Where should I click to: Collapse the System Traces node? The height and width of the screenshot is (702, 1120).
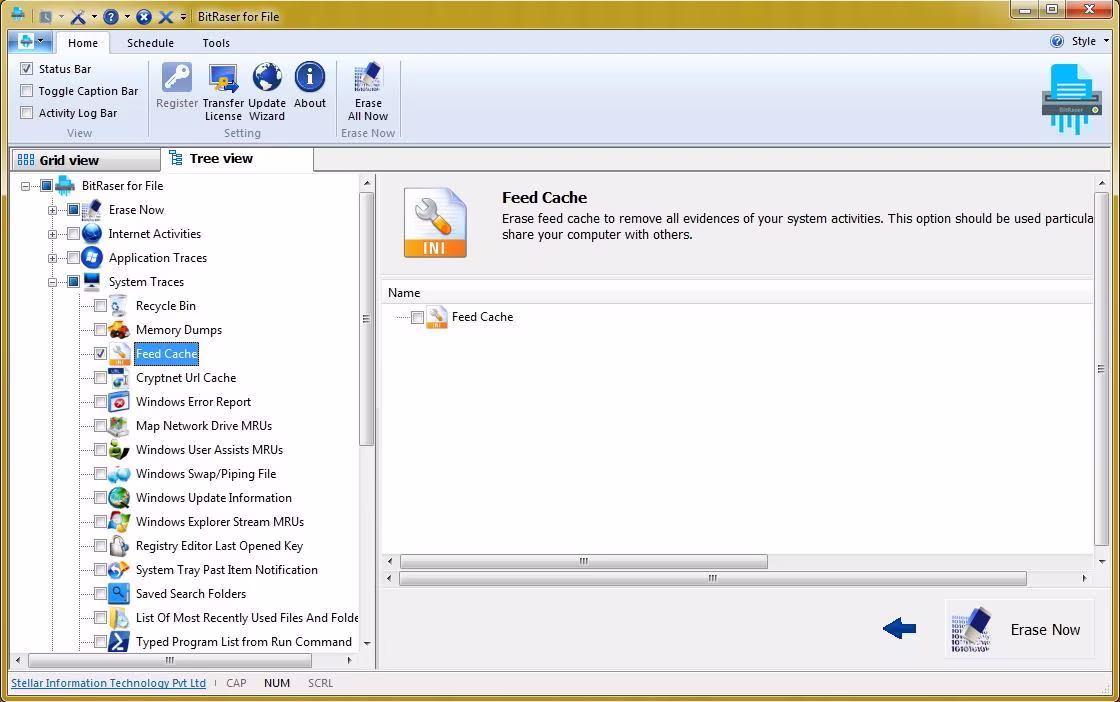[x=52, y=282]
